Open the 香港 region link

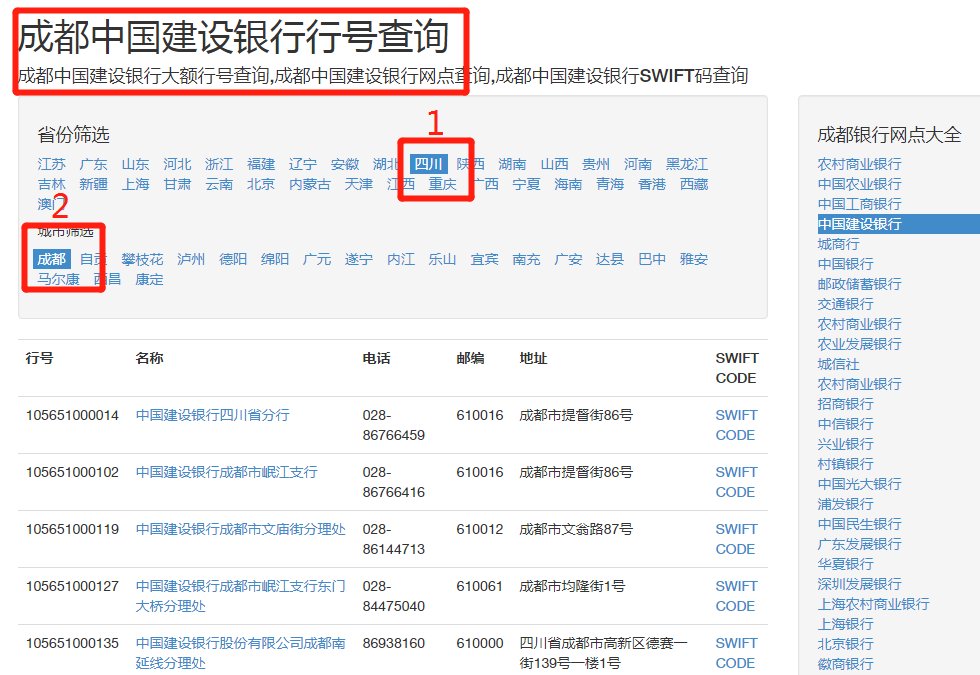(652, 184)
